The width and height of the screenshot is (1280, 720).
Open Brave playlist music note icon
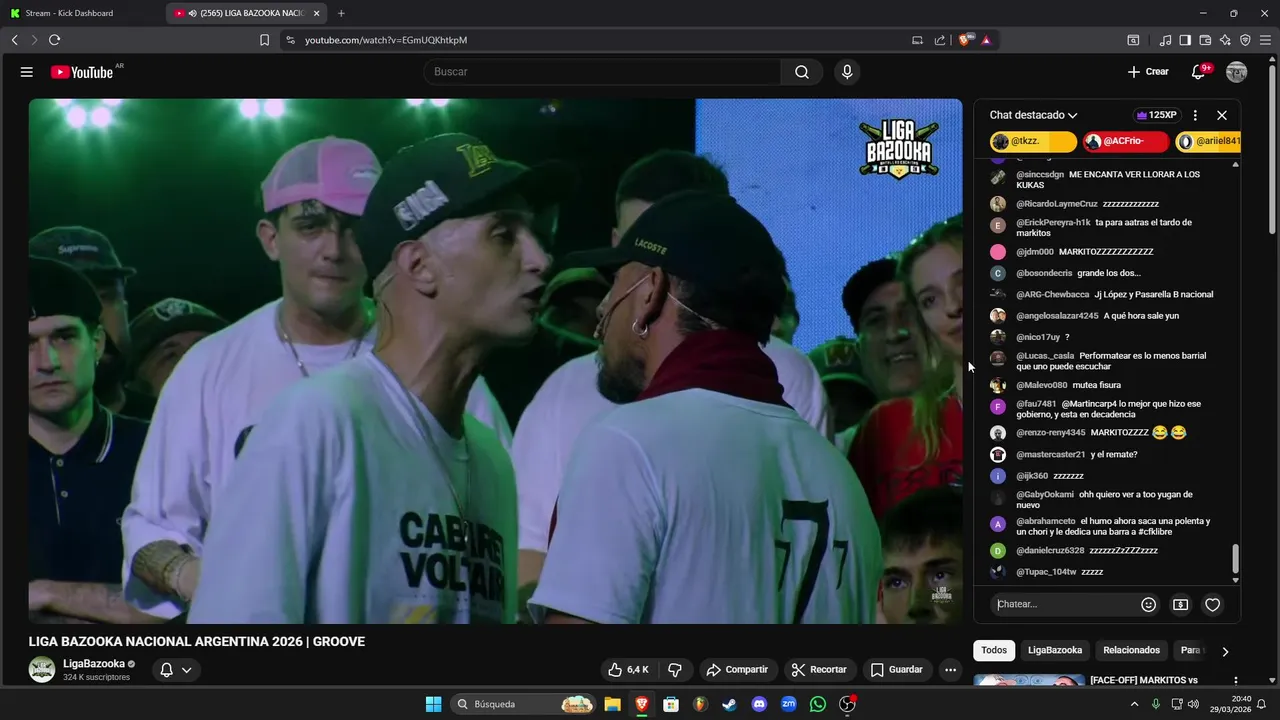tap(1165, 40)
